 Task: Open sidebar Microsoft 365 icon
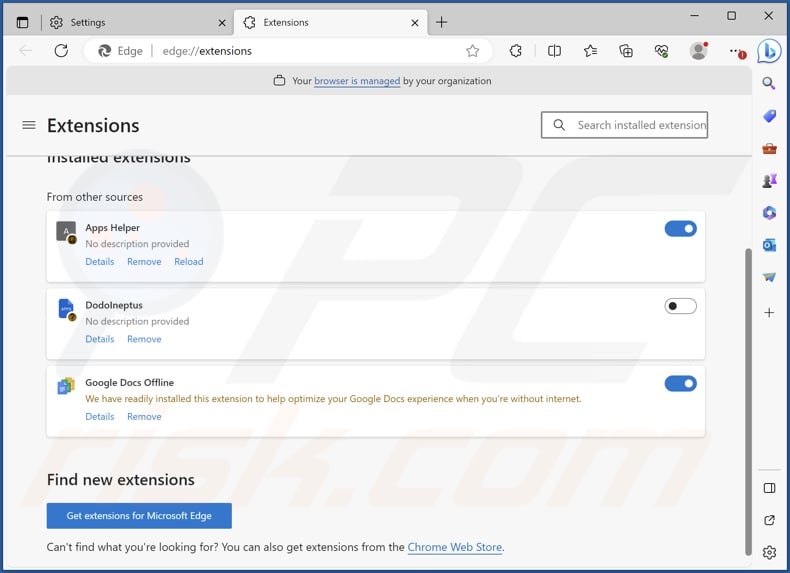tap(769, 213)
